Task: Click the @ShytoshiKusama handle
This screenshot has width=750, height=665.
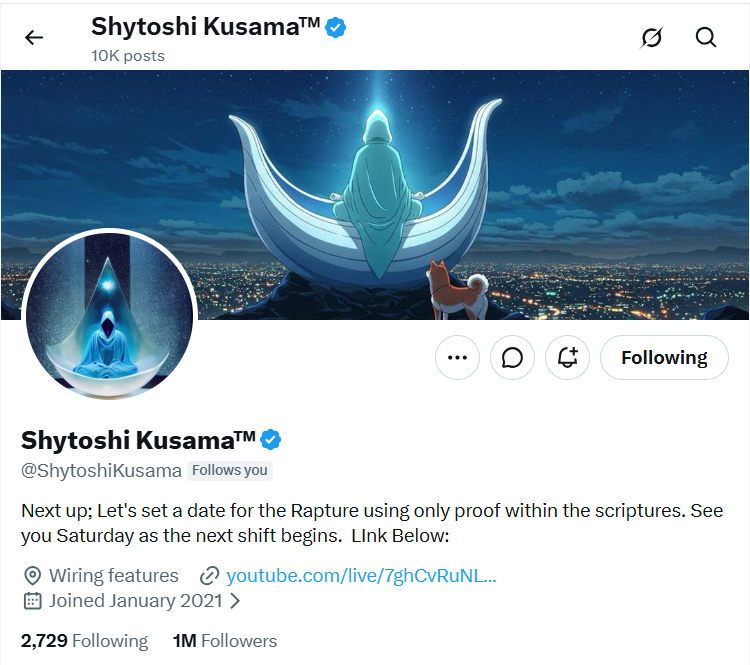Action: 101,470
